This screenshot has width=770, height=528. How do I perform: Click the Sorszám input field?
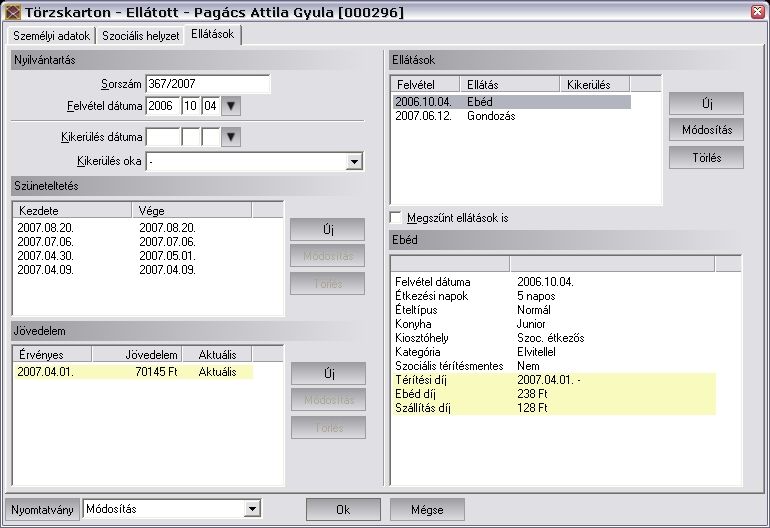click(207, 84)
